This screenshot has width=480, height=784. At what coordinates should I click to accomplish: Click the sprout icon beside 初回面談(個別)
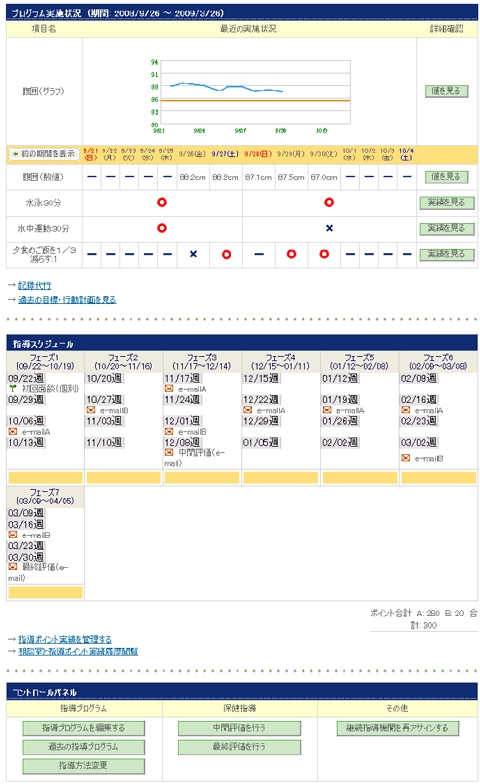[x=12, y=388]
